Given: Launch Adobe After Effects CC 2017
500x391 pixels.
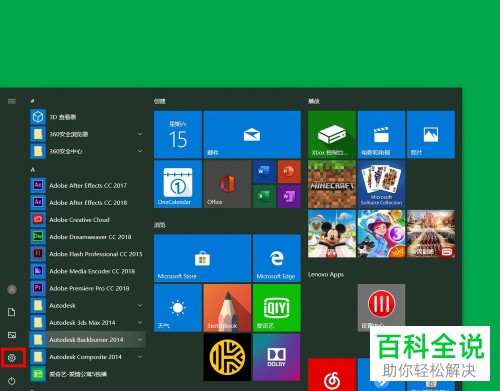Looking at the screenshot, I should (x=88, y=185).
